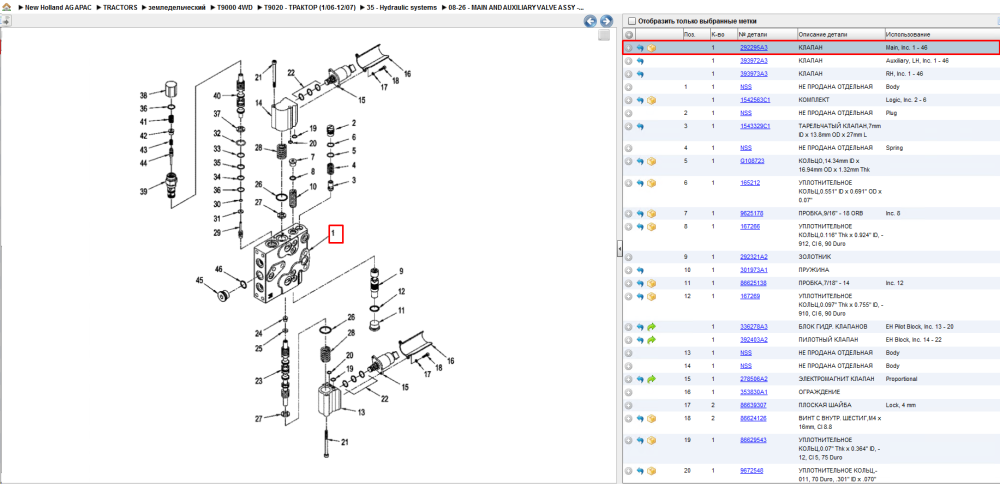The height and width of the screenshot is (484, 1000).
Task: Open part number link 393972A3
Action: point(753,61)
